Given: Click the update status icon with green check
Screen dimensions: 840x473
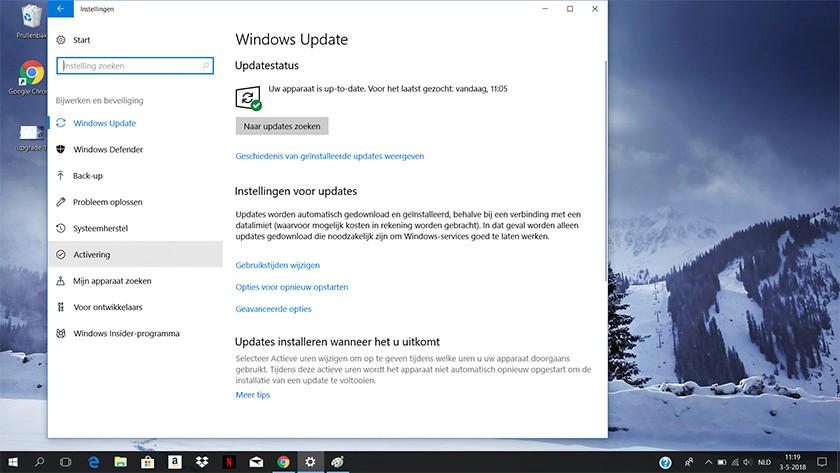Looking at the screenshot, I should click(248, 98).
